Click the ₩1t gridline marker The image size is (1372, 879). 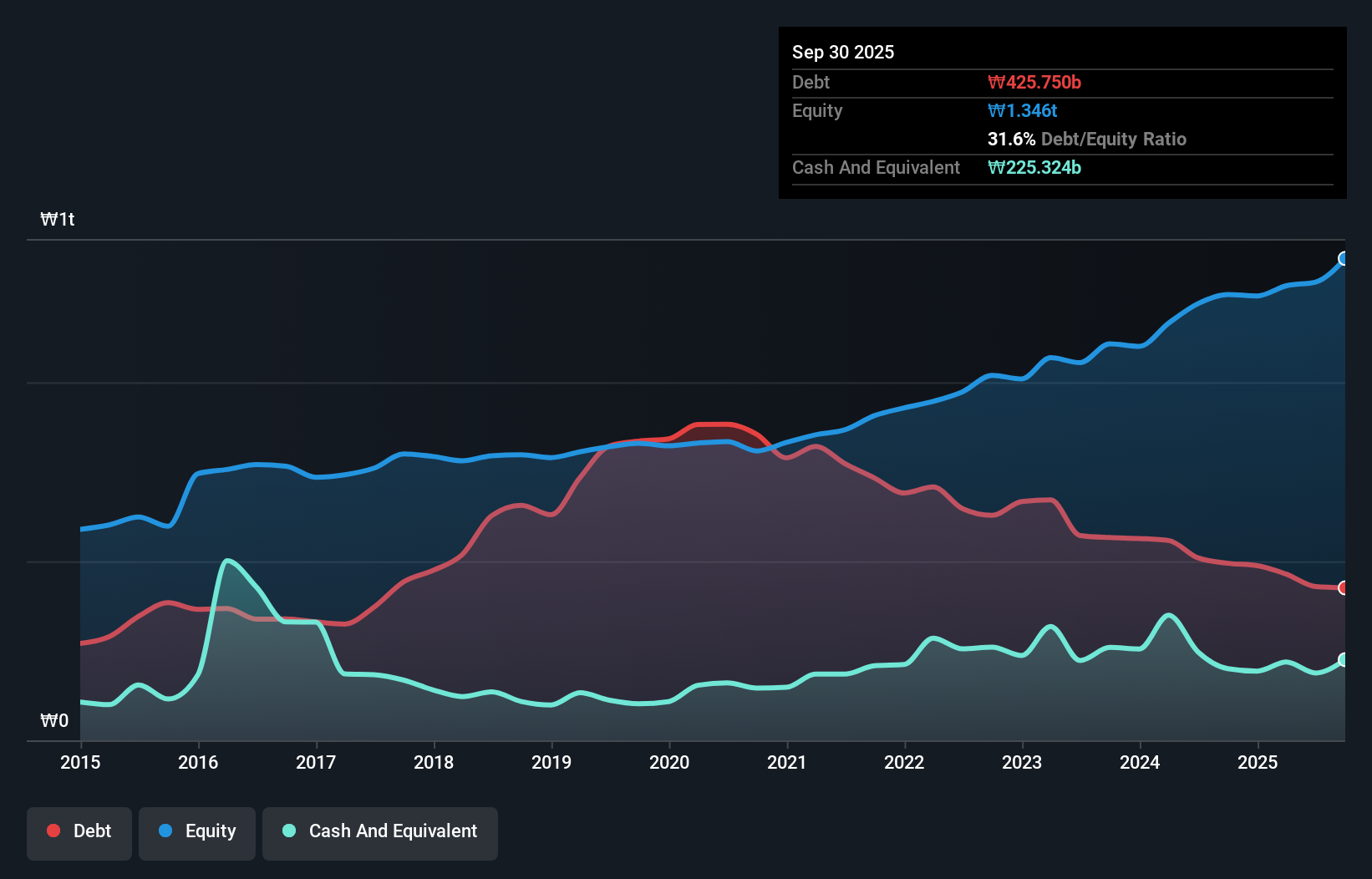[x=57, y=218]
